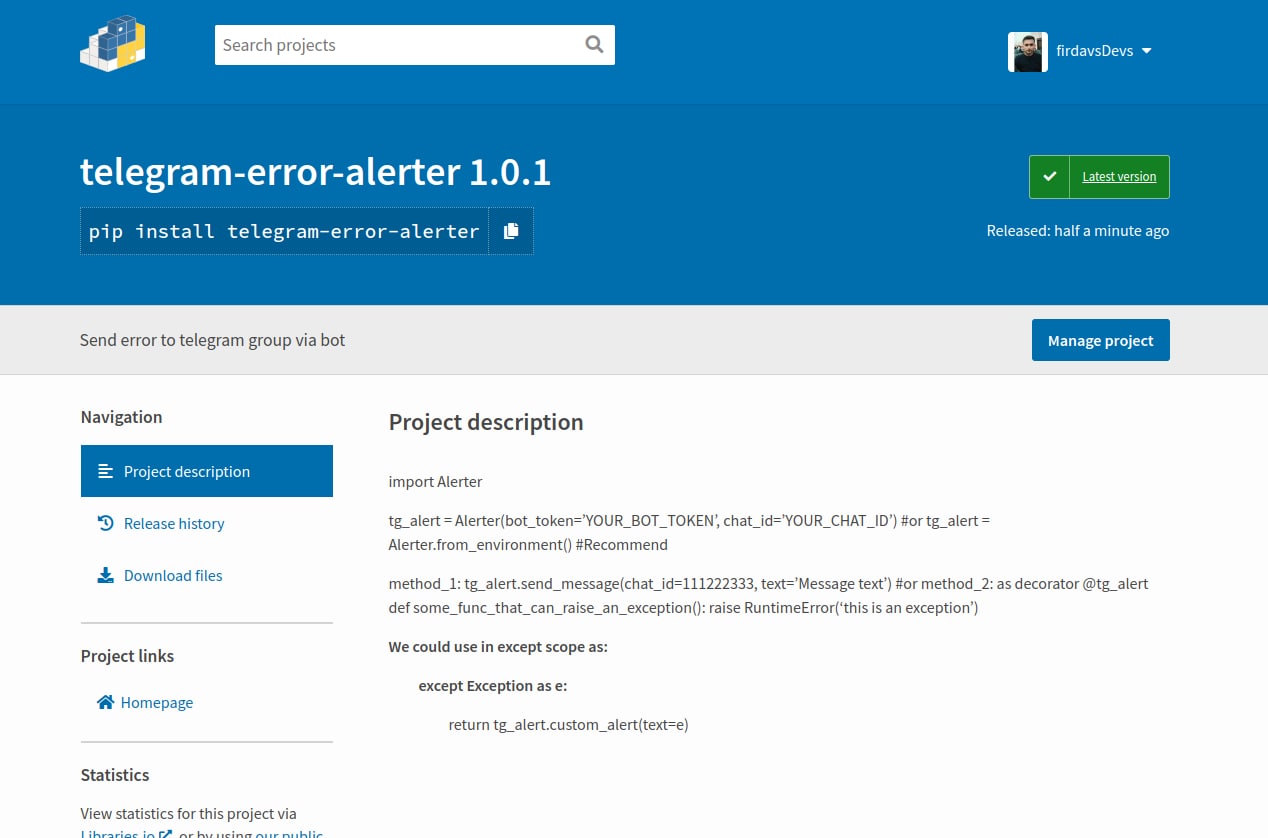Click the 'Project description' heading
Image resolution: width=1268 pixels, height=838 pixels.
486,422
